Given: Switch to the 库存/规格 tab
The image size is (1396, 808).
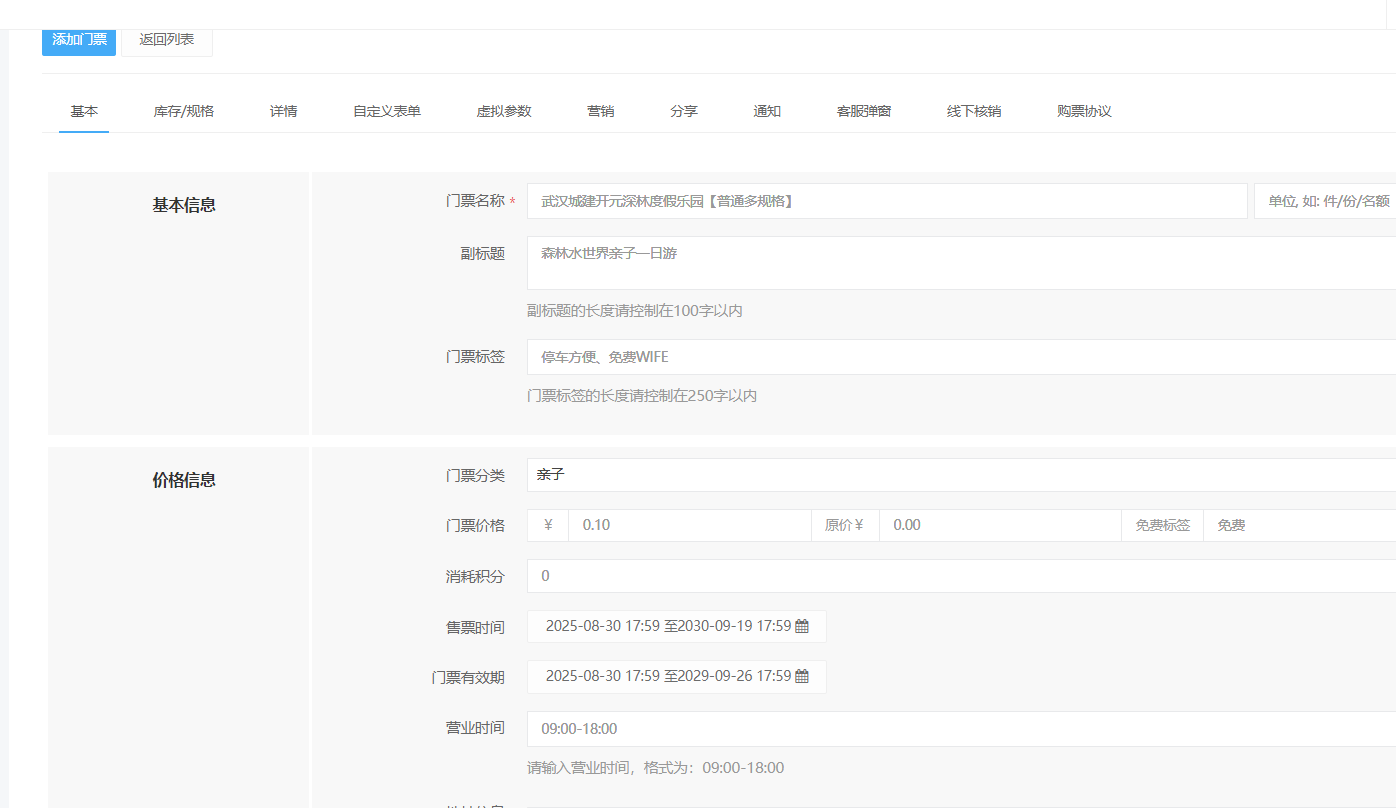Looking at the screenshot, I should click(x=183, y=111).
